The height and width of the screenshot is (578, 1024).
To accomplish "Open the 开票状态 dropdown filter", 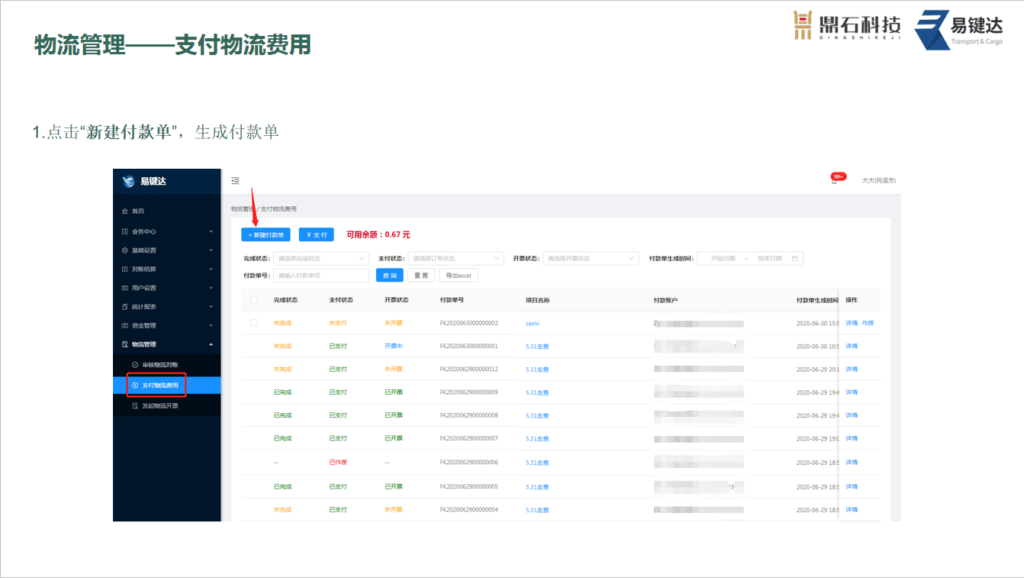I will [590, 258].
